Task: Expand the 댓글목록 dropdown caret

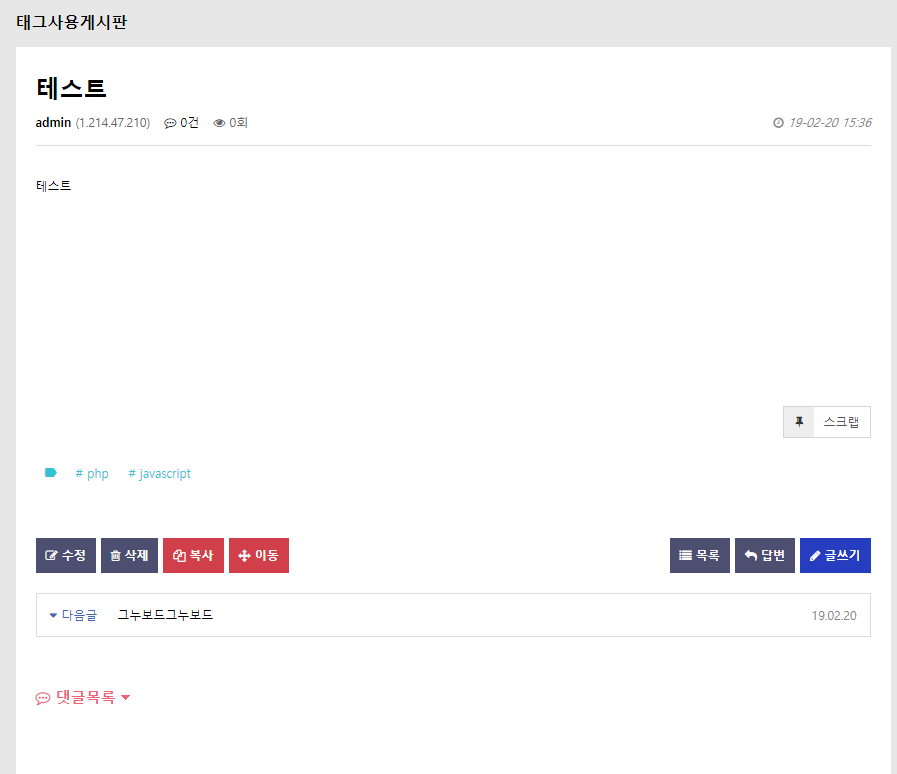Action: click(126, 698)
